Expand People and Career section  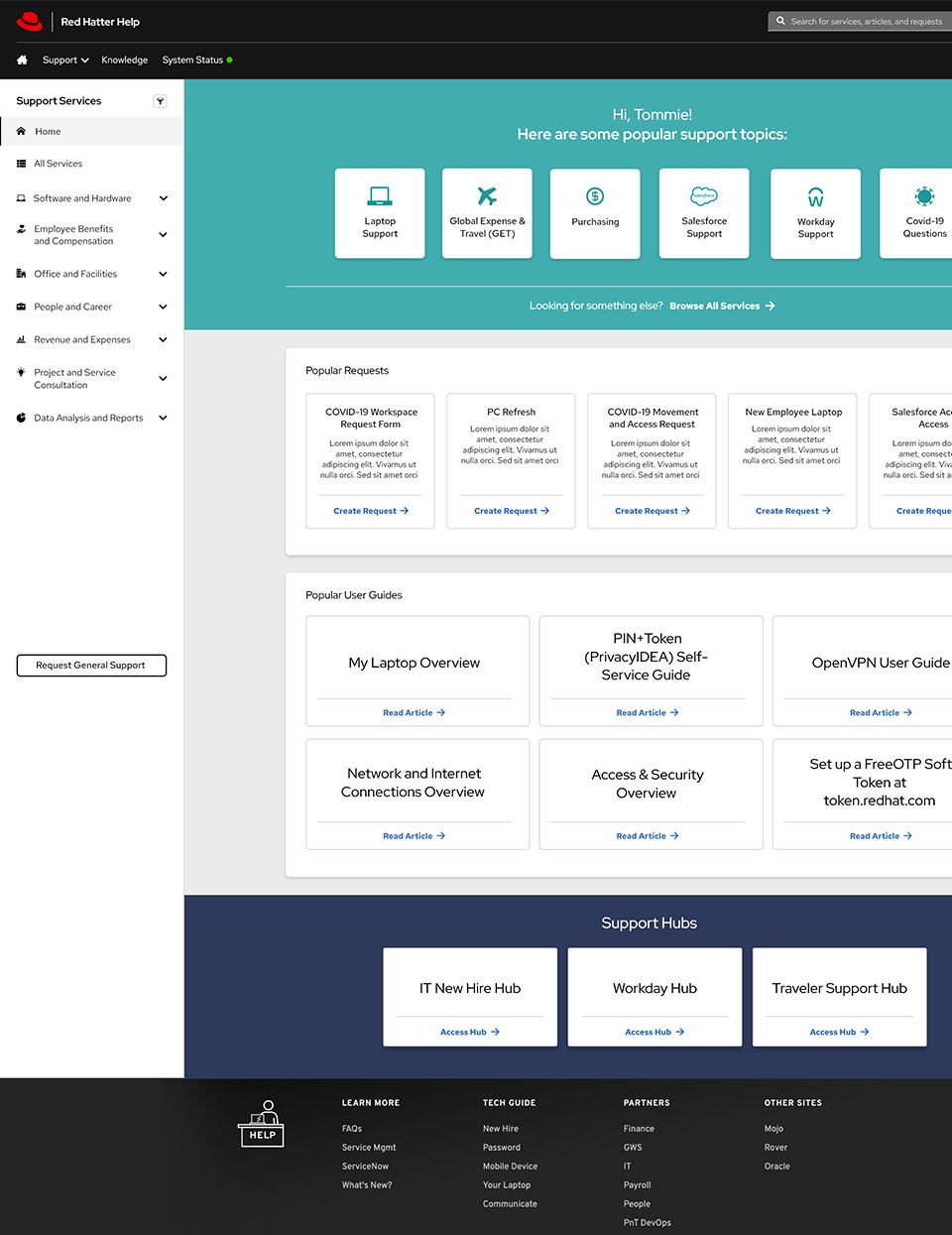tap(164, 307)
